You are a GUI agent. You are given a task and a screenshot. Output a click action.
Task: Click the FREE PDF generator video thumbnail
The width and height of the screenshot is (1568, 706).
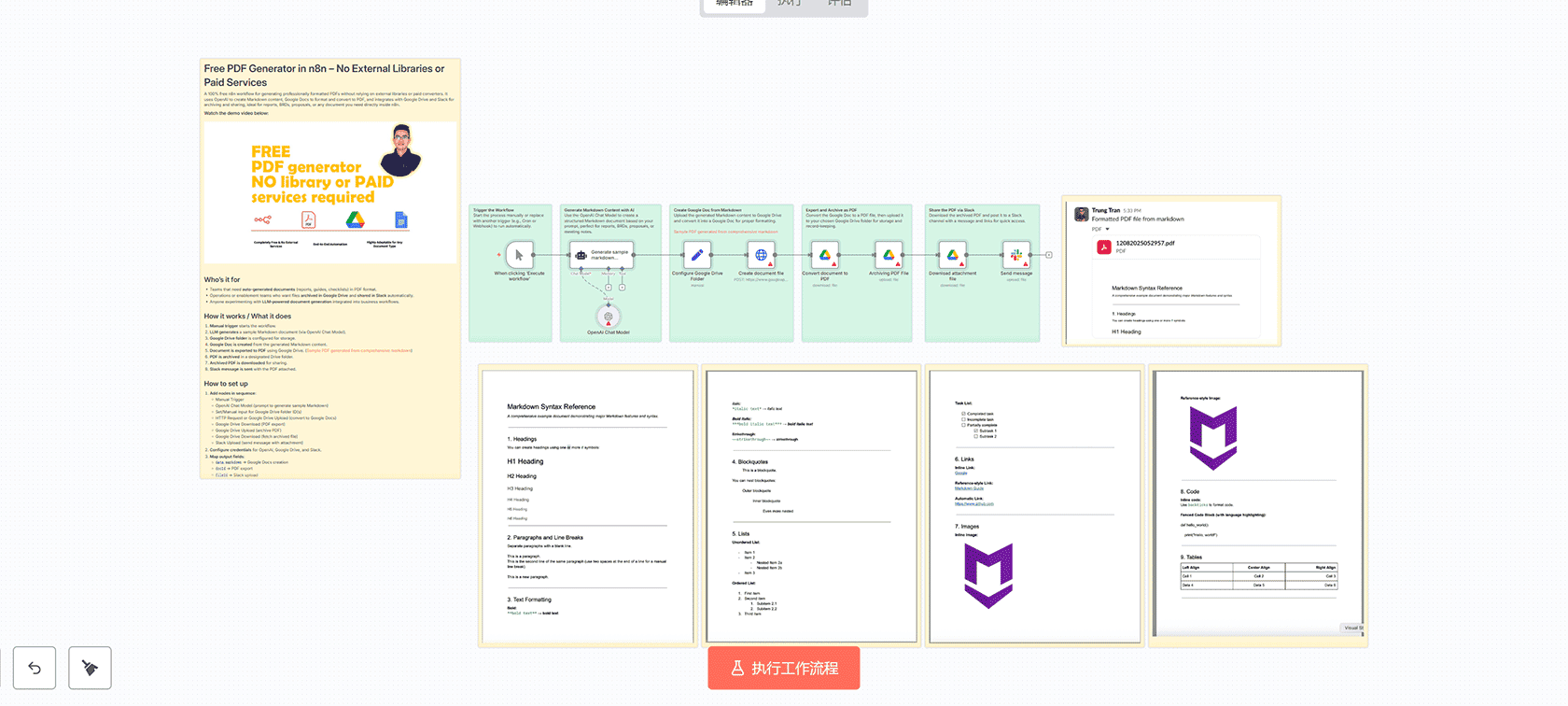(x=330, y=191)
